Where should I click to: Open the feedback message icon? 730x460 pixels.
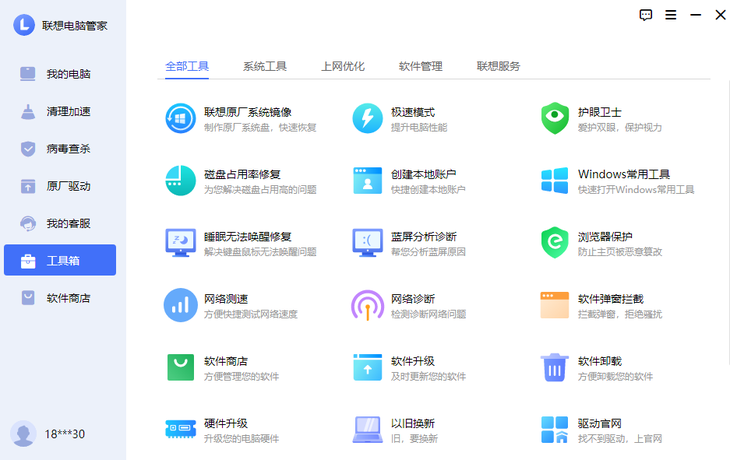[x=646, y=15]
